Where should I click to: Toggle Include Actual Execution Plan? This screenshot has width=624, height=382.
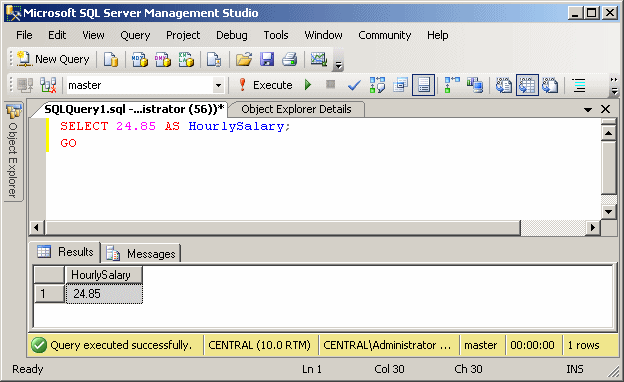pos(452,85)
